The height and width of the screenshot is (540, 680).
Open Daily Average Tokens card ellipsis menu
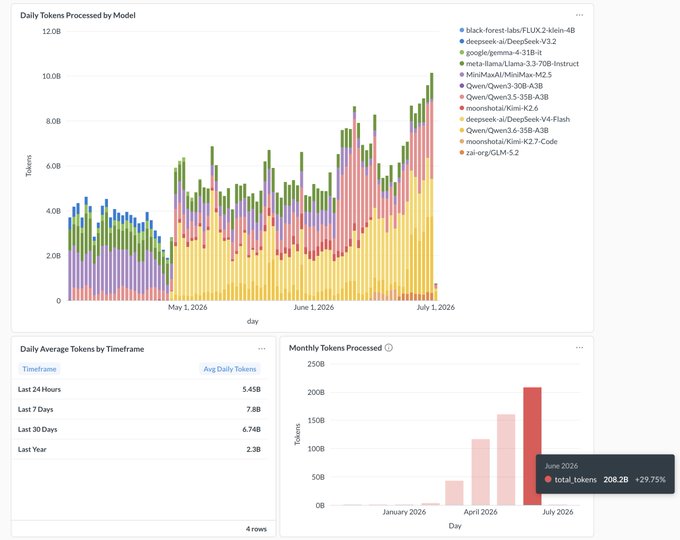[262, 349]
